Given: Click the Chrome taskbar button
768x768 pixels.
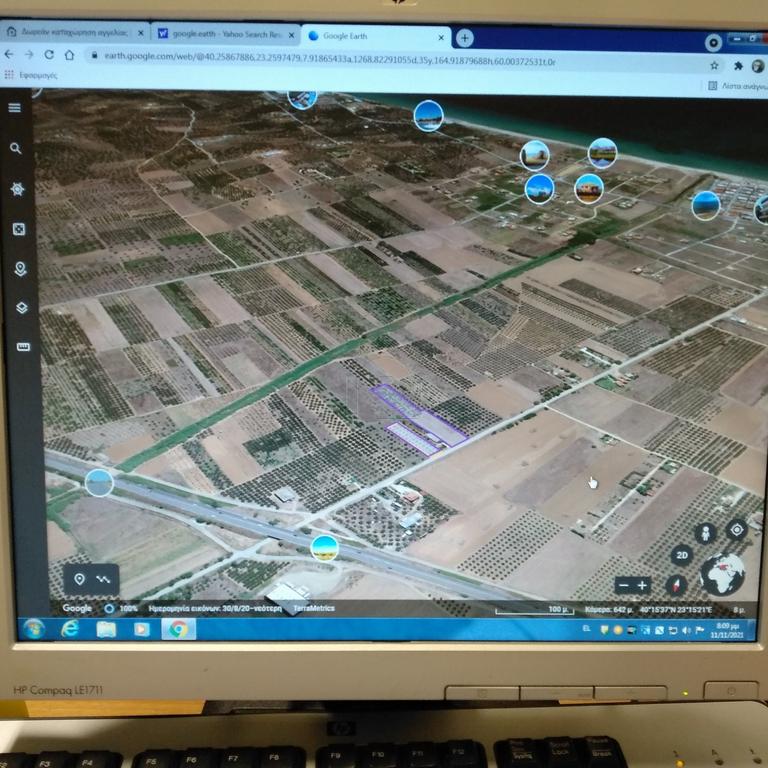Looking at the screenshot, I should pos(179,629).
